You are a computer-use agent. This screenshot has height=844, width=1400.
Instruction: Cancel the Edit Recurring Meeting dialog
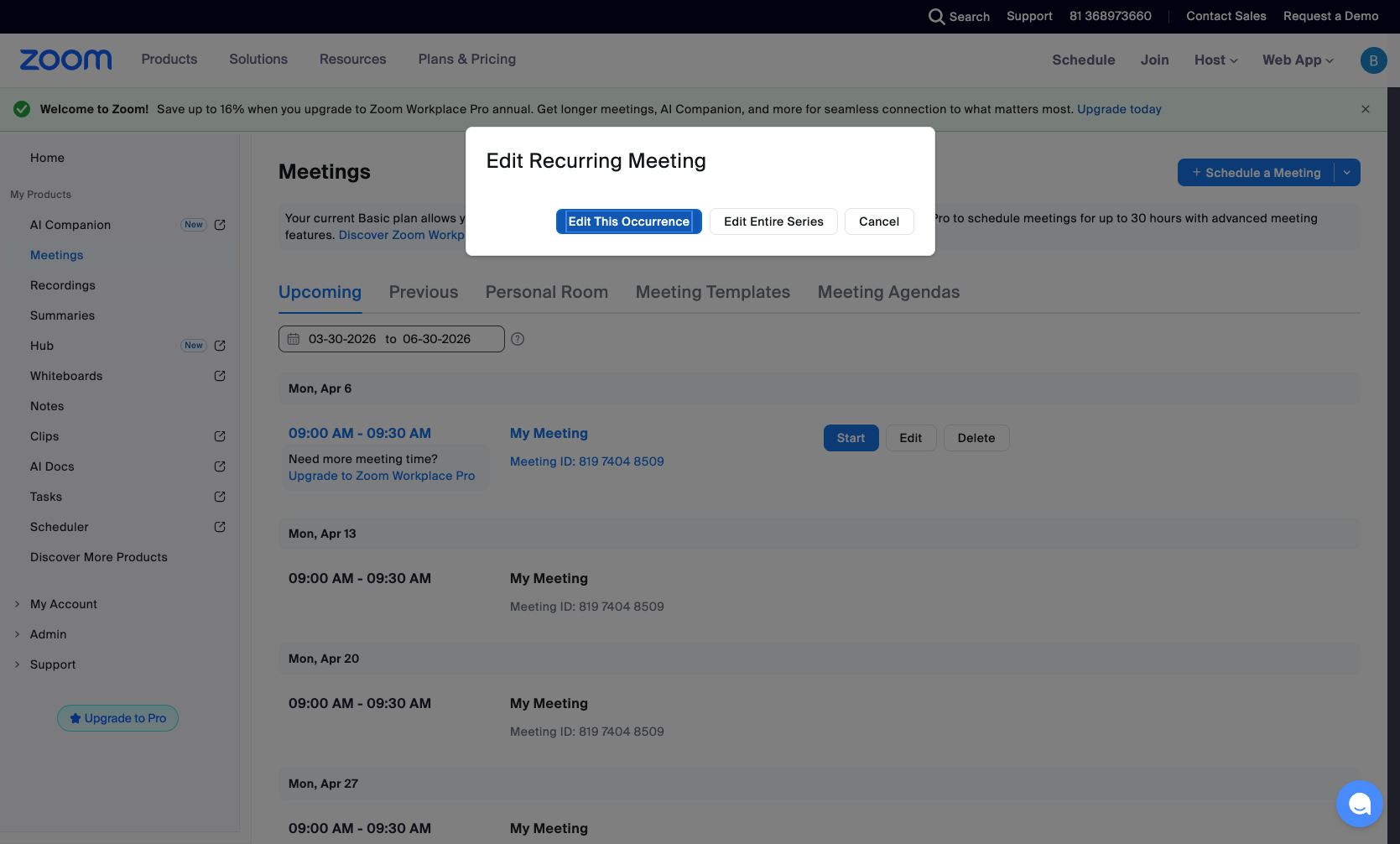click(x=879, y=221)
